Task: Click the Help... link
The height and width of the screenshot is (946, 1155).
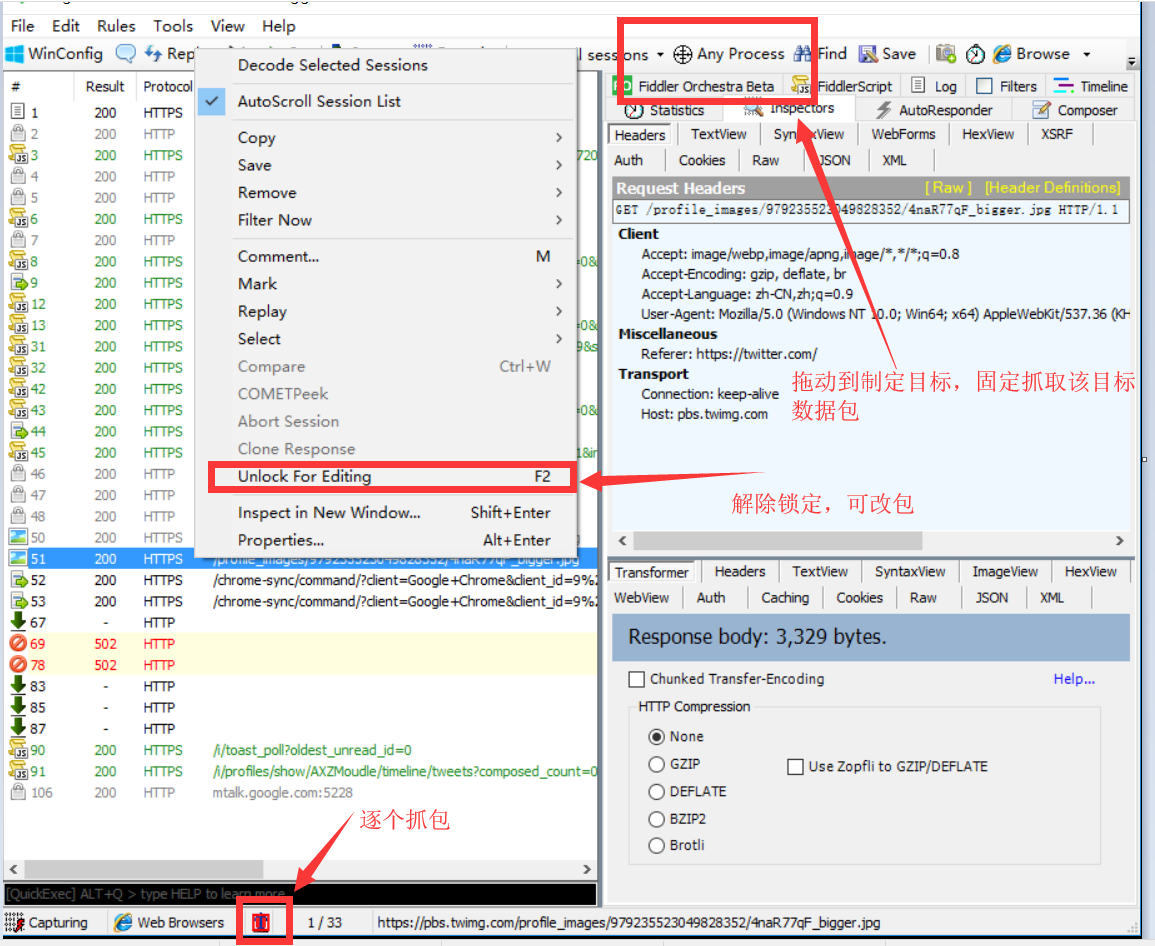Action: click(x=1074, y=679)
